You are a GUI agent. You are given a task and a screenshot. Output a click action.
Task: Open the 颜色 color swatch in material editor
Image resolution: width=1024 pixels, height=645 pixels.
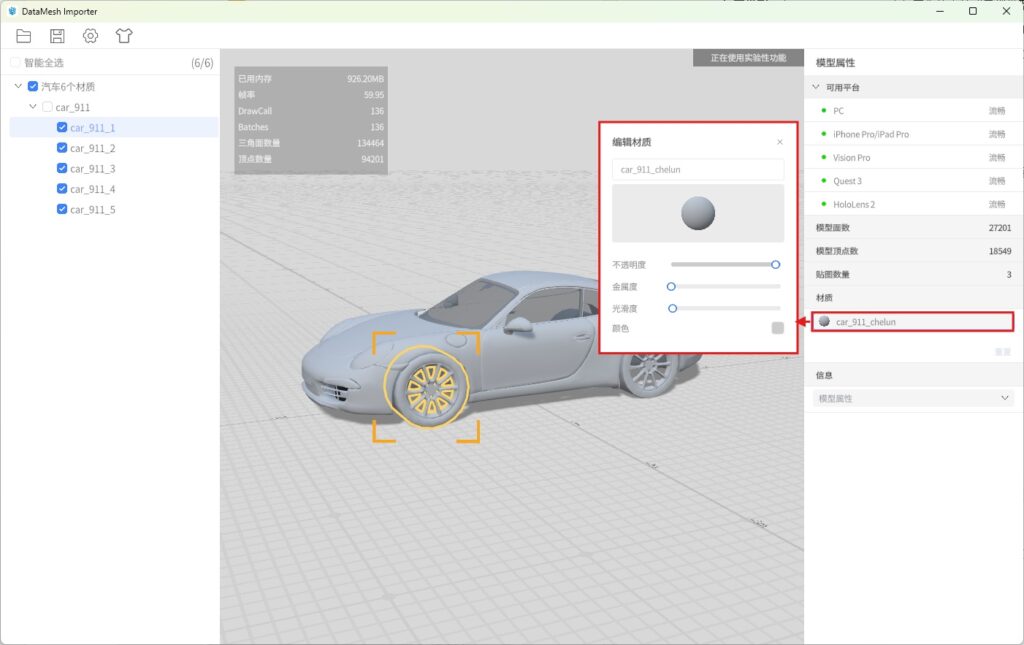pos(777,328)
